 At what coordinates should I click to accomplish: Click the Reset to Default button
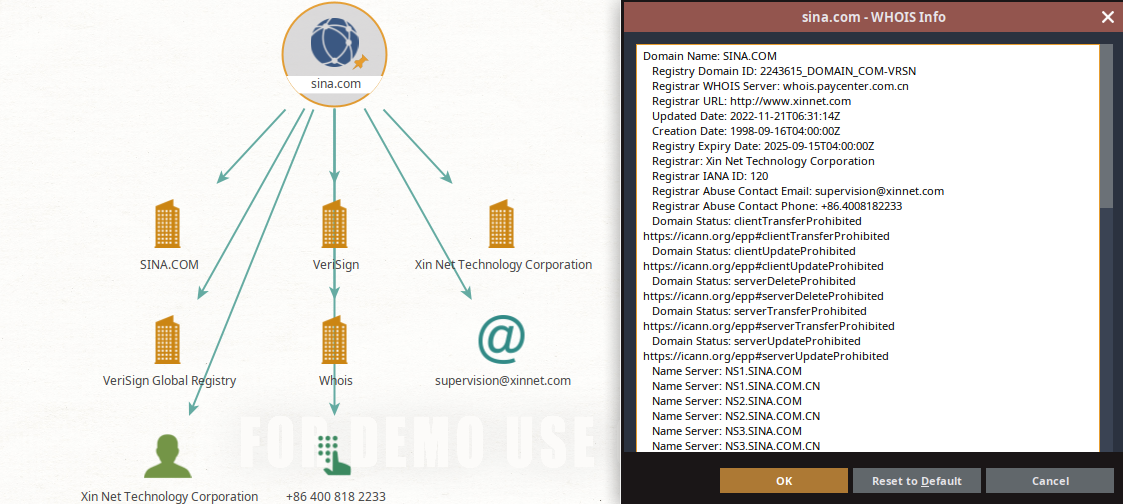917,480
